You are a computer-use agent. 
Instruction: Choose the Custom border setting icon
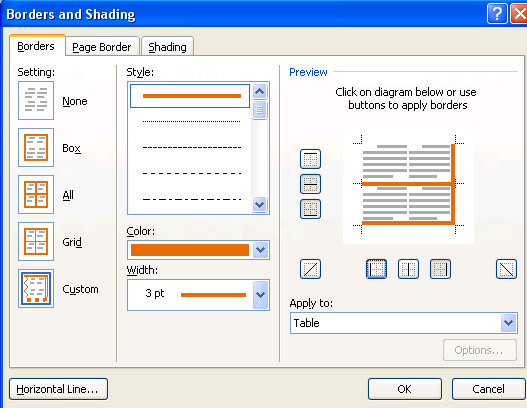36,289
